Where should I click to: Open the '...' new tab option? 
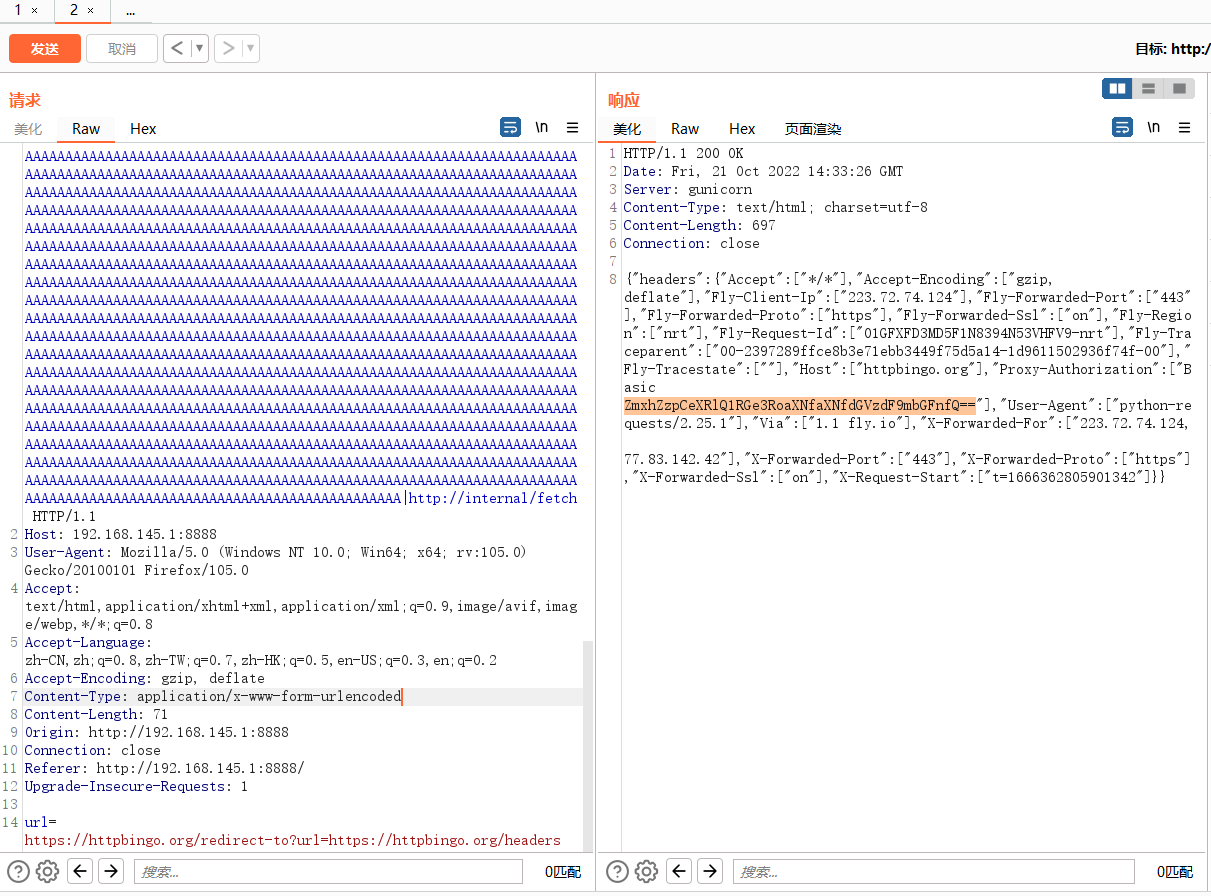(x=131, y=10)
